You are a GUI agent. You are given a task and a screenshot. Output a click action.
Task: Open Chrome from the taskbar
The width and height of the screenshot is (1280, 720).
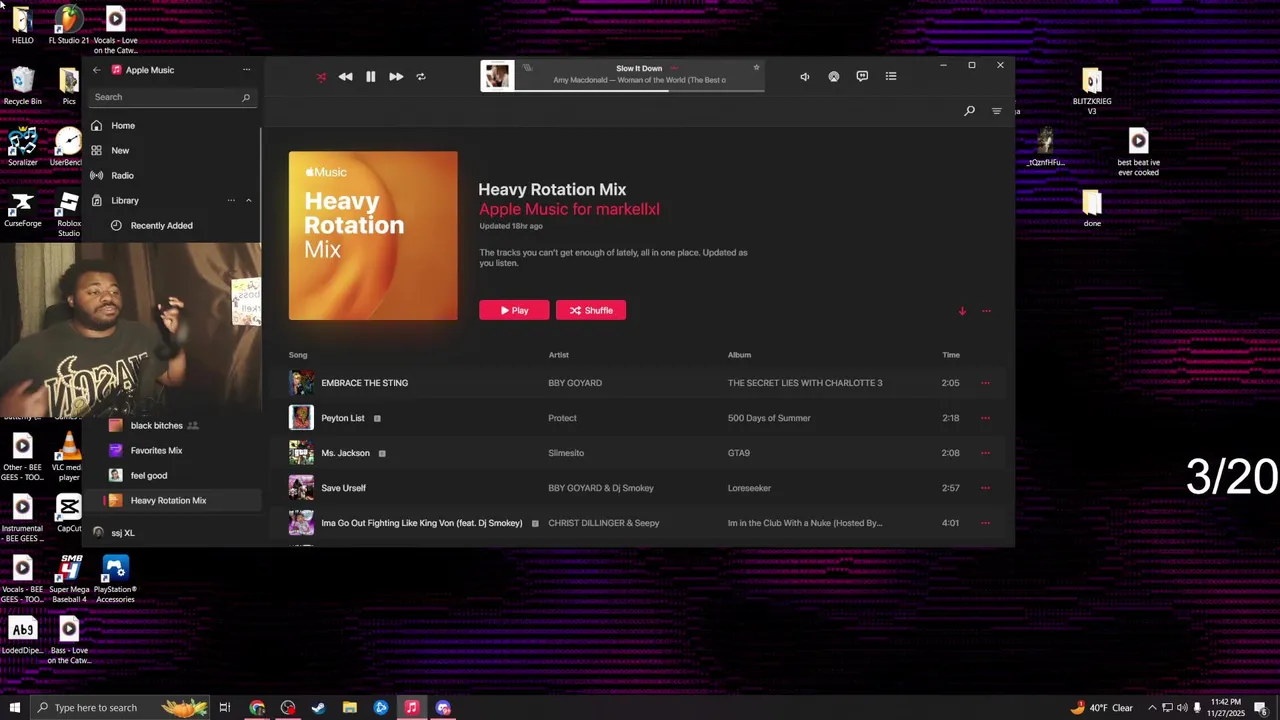tap(257, 708)
